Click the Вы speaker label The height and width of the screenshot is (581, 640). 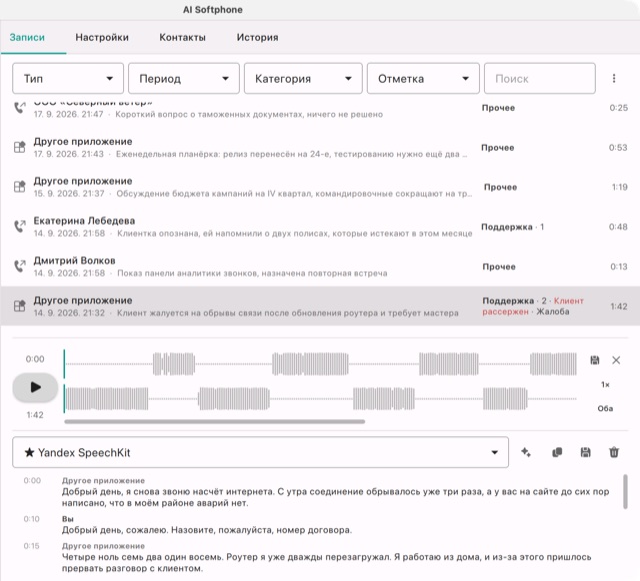[x=68, y=519]
